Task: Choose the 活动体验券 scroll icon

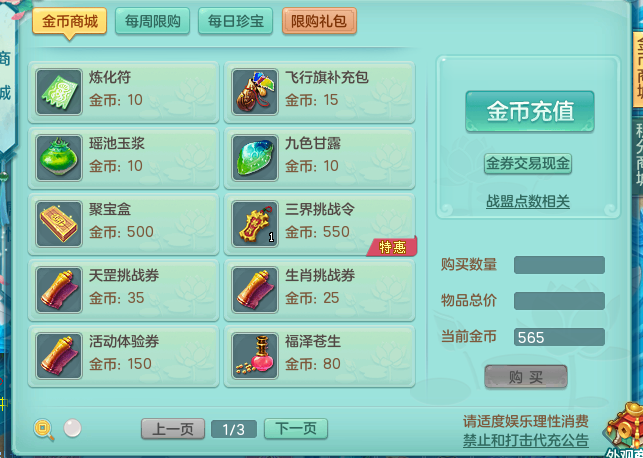Action: (x=59, y=356)
